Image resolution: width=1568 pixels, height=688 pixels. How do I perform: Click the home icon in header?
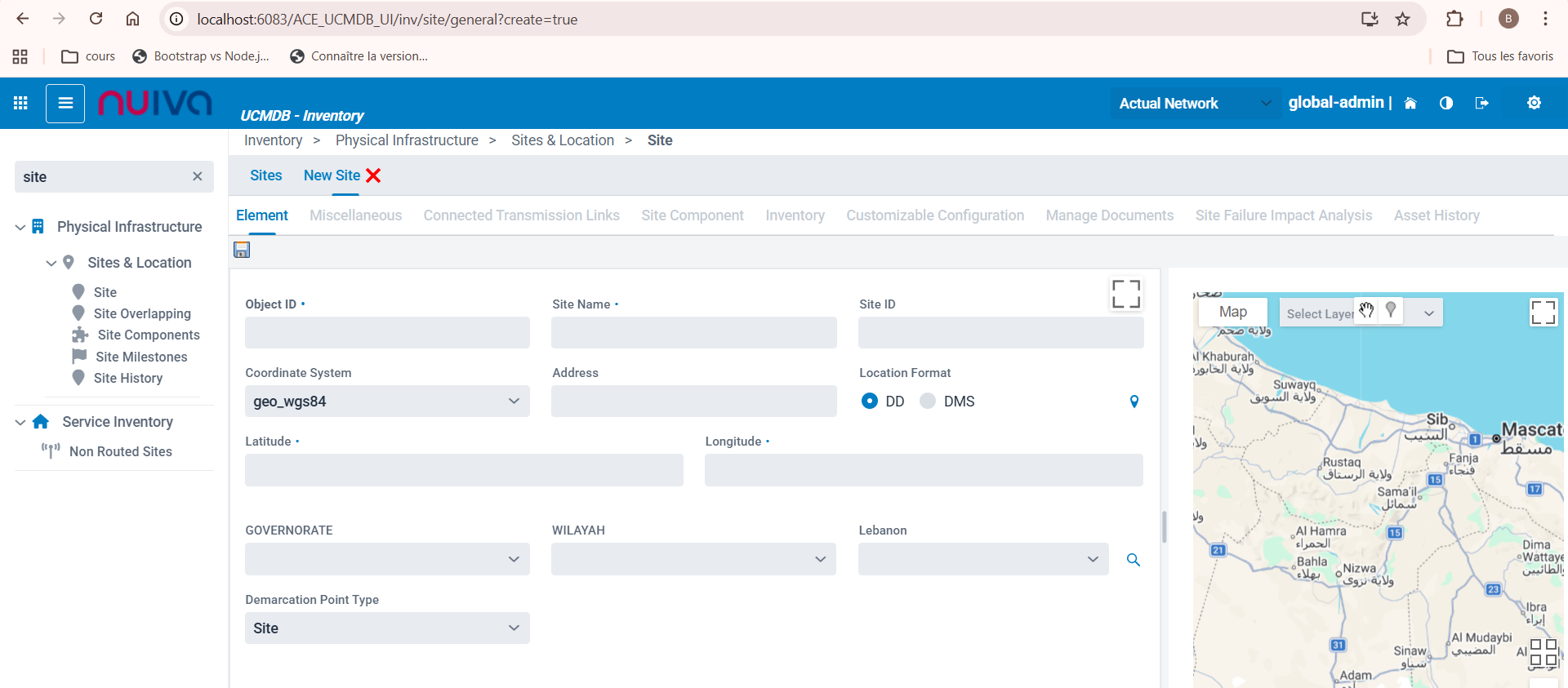[x=1410, y=103]
